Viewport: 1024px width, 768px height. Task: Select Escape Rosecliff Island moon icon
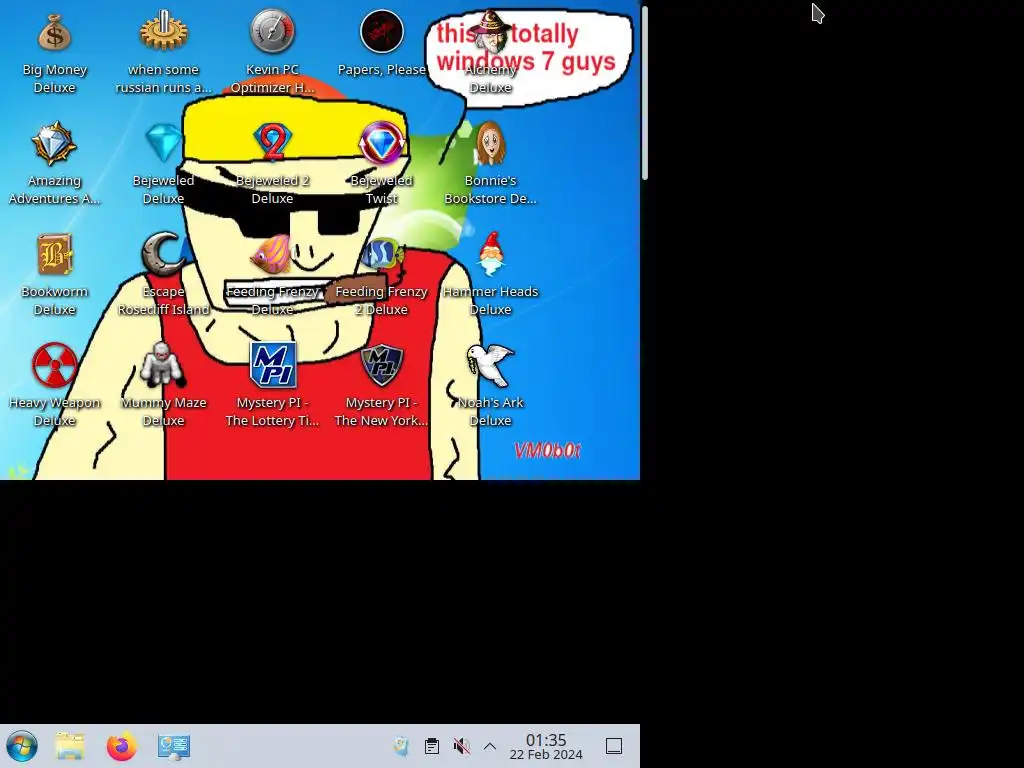coord(163,253)
